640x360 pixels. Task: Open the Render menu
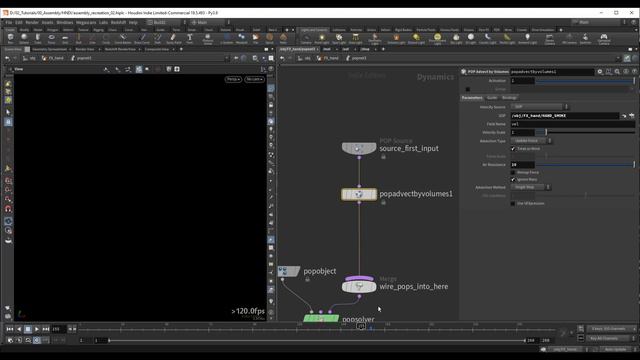tap(32, 22)
